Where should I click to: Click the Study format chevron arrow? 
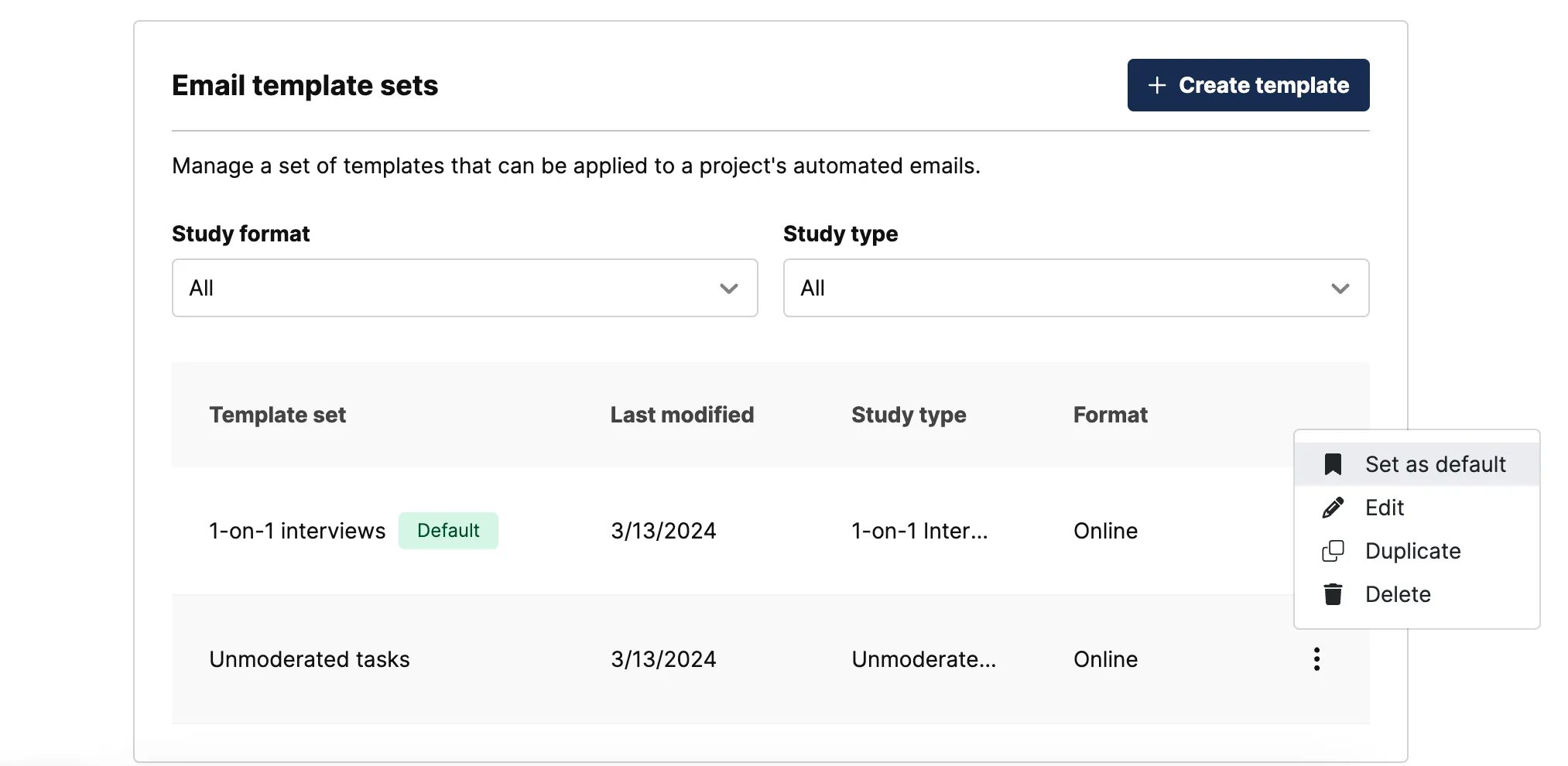728,289
